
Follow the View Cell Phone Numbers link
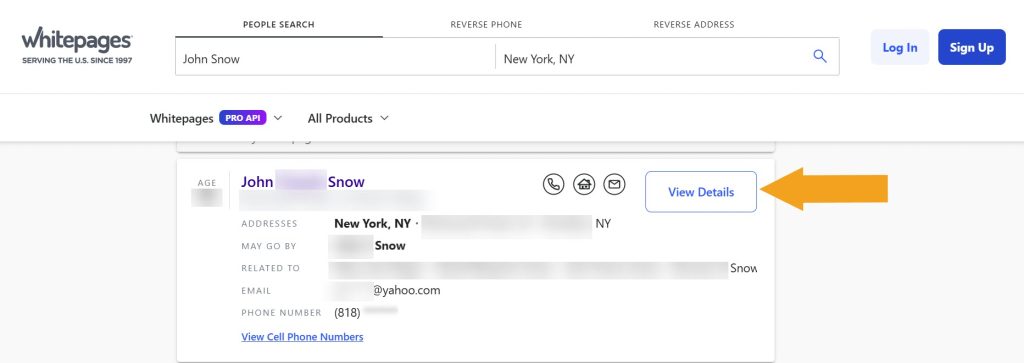[302, 337]
